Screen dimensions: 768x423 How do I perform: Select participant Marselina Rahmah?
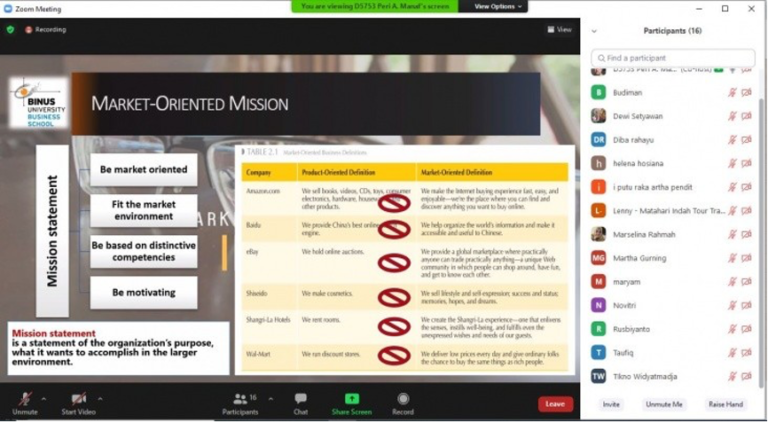(x=671, y=234)
